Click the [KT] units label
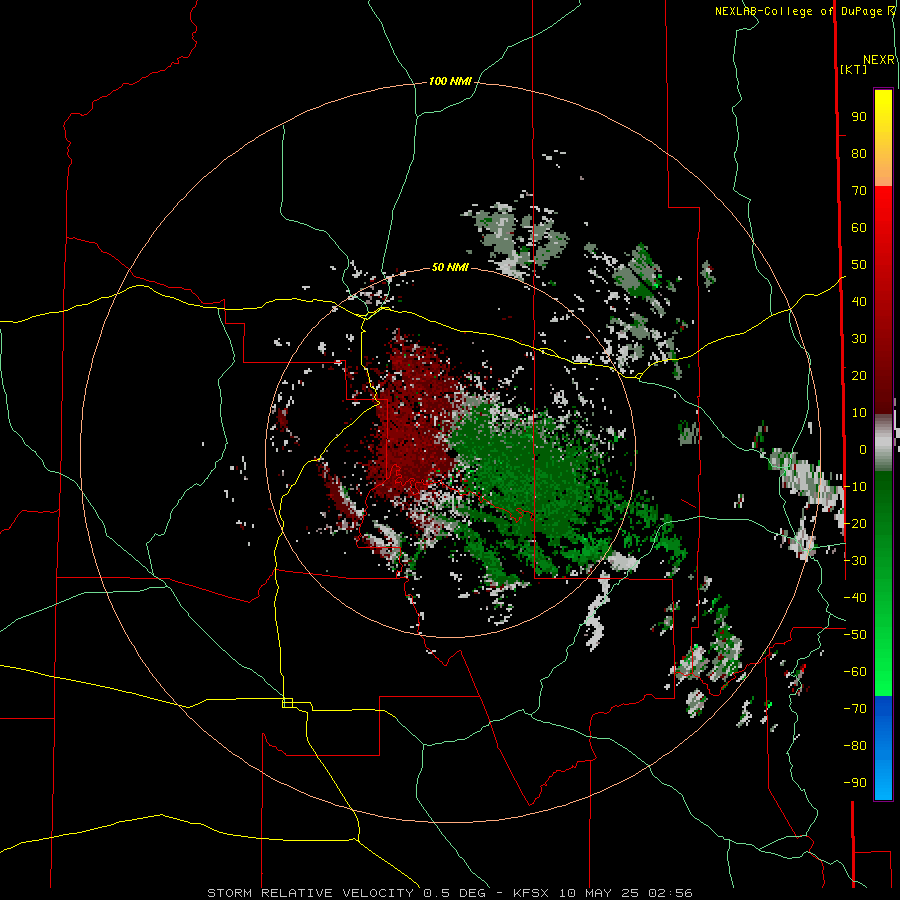Screen dimensions: 900x900 coord(854,69)
